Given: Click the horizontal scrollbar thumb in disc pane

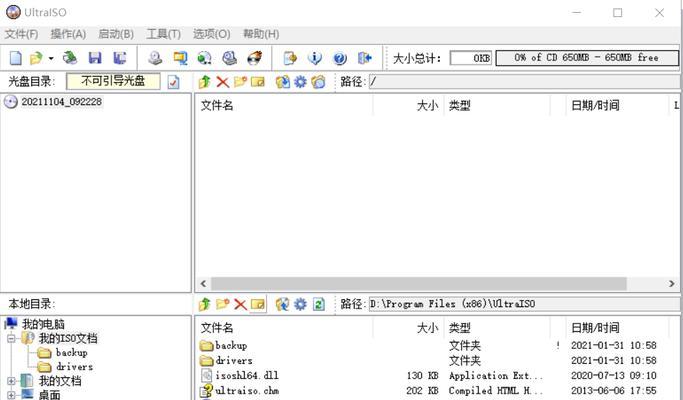Looking at the screenshot, I should pos(419,284).
